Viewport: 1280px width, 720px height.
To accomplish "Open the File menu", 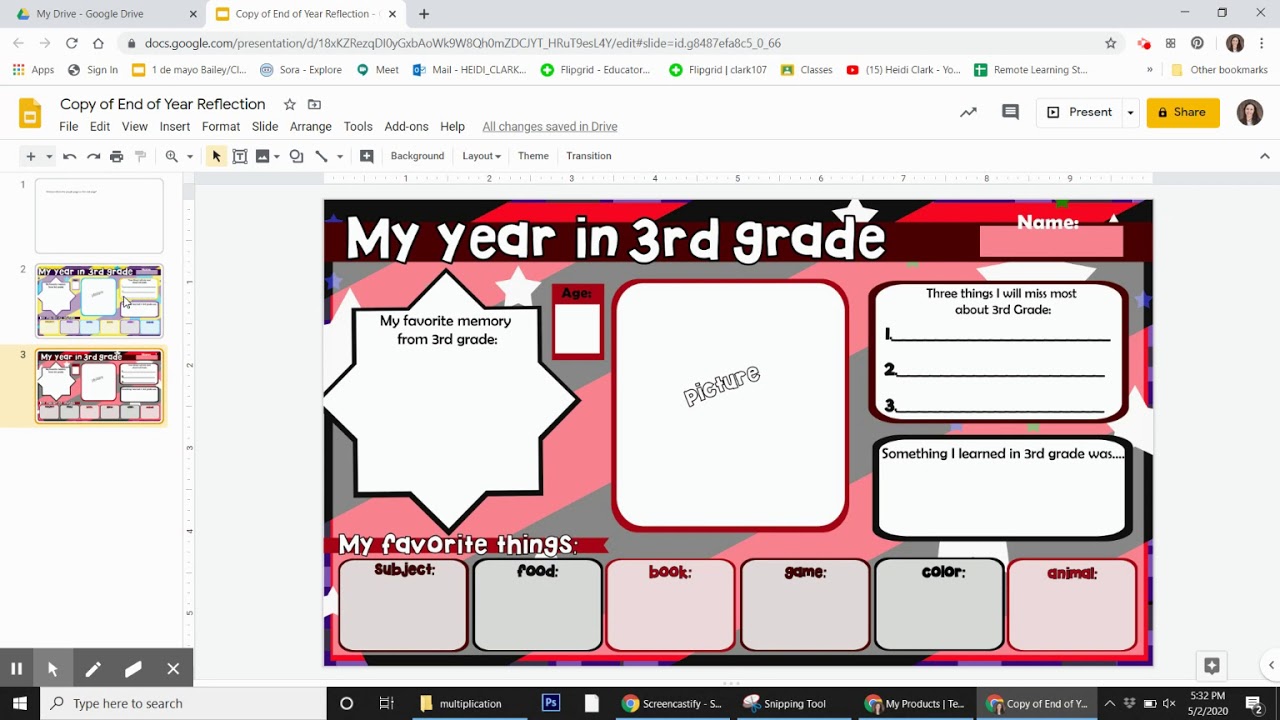I will 68,127.
